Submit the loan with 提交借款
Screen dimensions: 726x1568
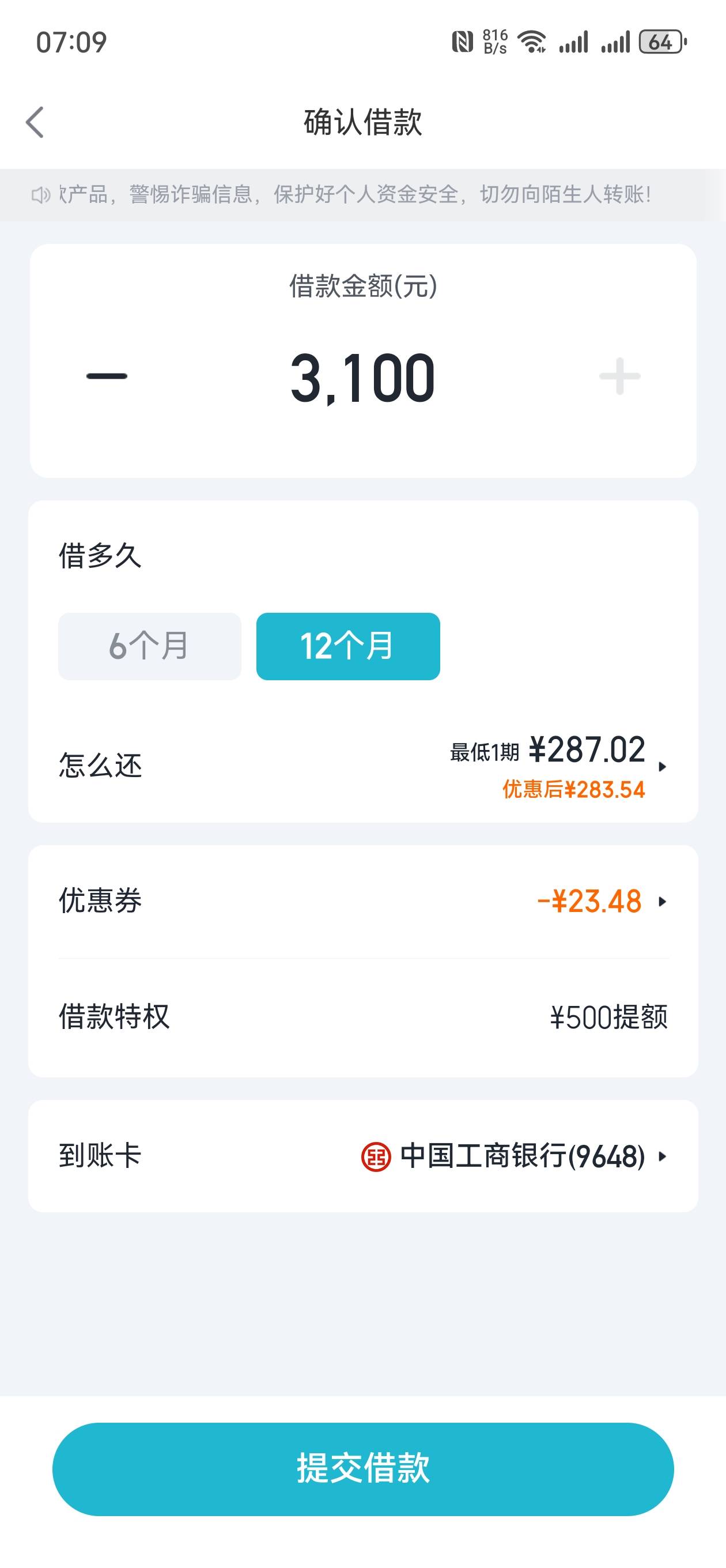point(364,1469)
